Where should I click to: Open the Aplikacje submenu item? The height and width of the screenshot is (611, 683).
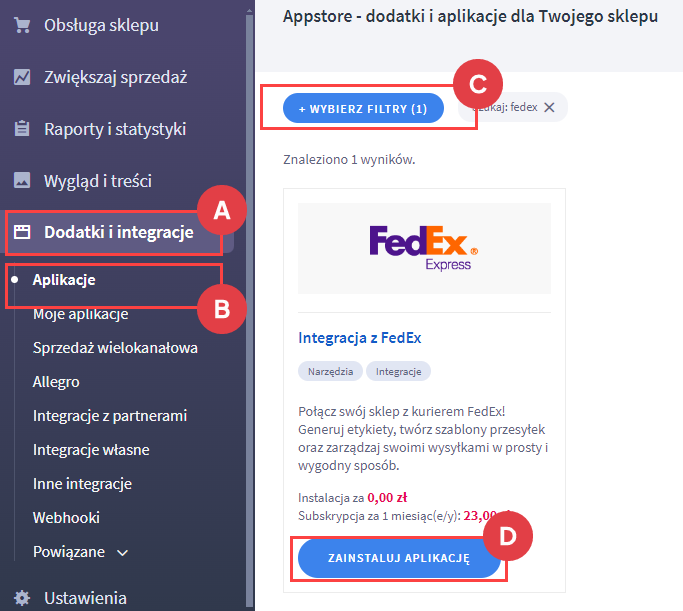pos(64,280)
